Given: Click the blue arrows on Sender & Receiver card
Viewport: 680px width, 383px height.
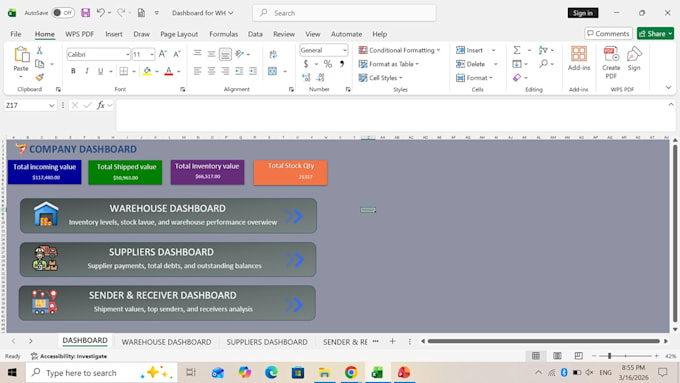Looking at the screenshot, I should [294, 304].
